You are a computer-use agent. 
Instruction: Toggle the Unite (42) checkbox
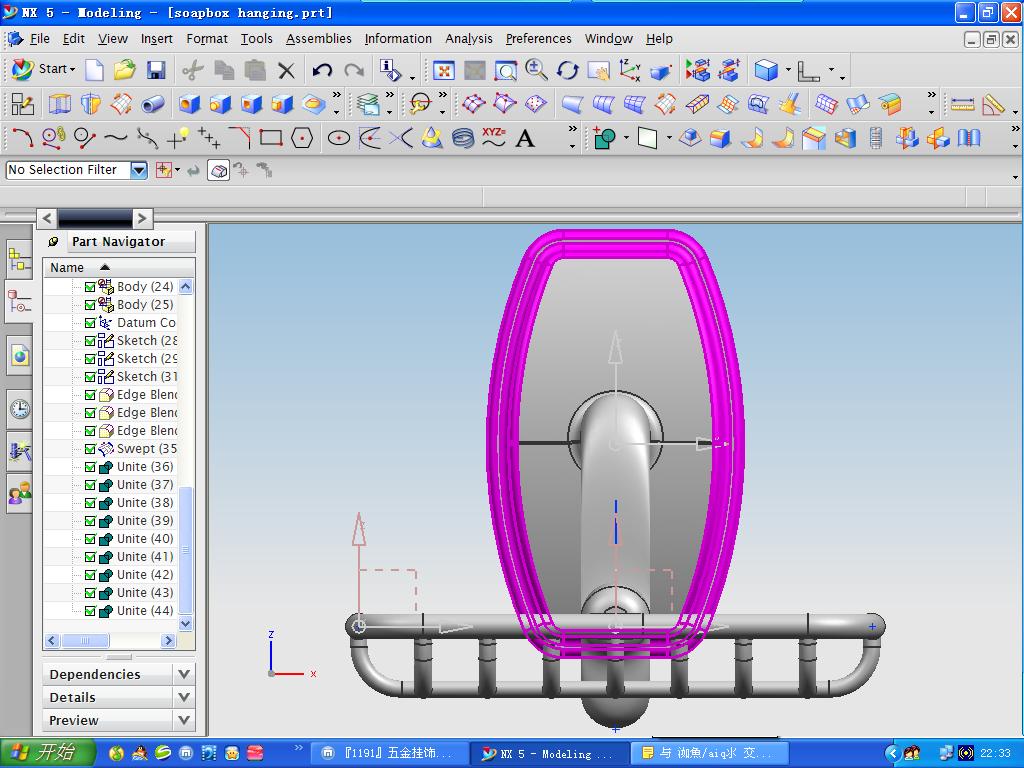90,575
